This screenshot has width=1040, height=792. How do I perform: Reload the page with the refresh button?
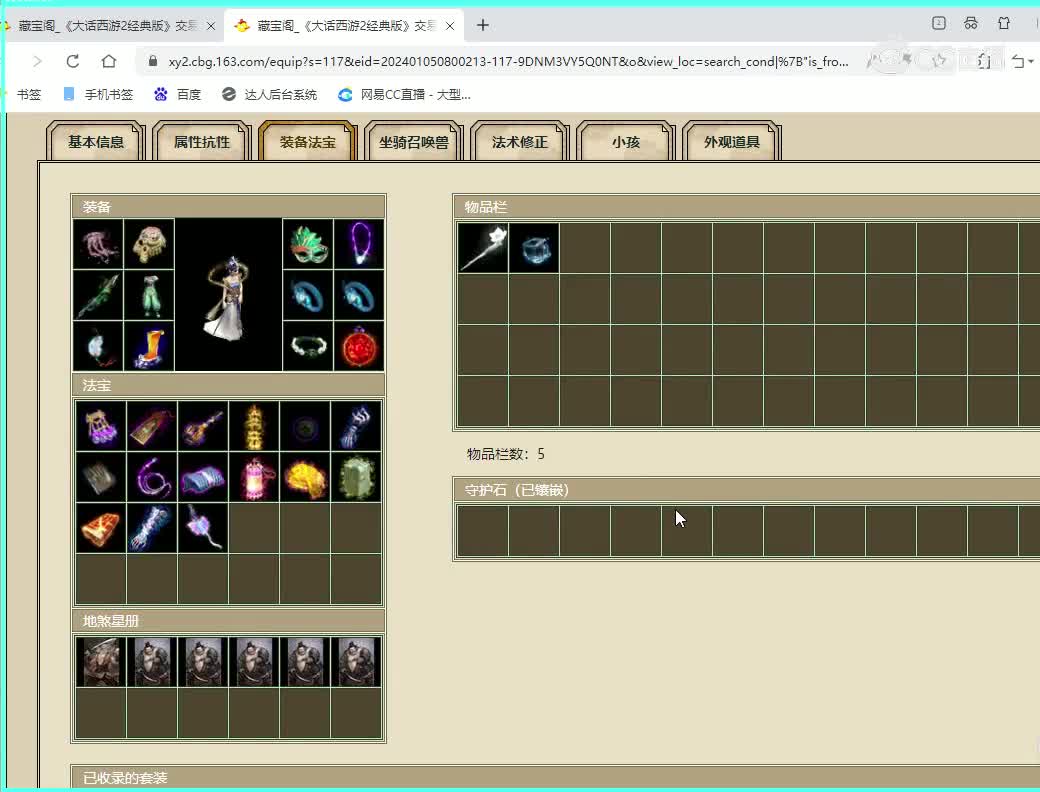73,62
